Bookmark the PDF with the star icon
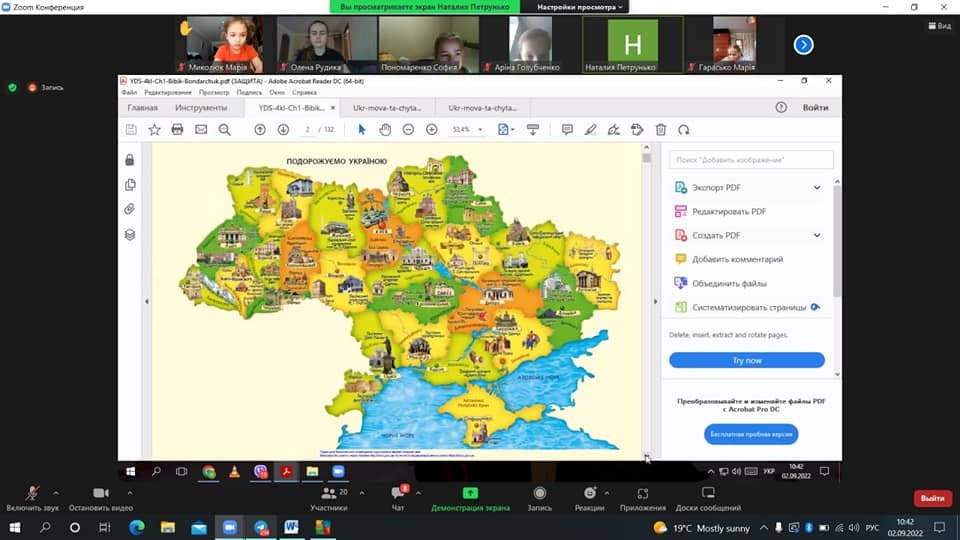This screenshot has height=540, width=960. click(154, 130)
